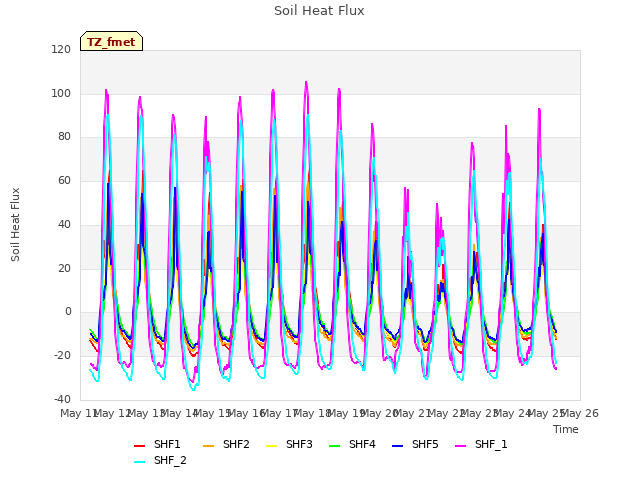Screen dimensions: 640x480
Task: Click the May 11 x-axis tick label
Action: point(80,413)
